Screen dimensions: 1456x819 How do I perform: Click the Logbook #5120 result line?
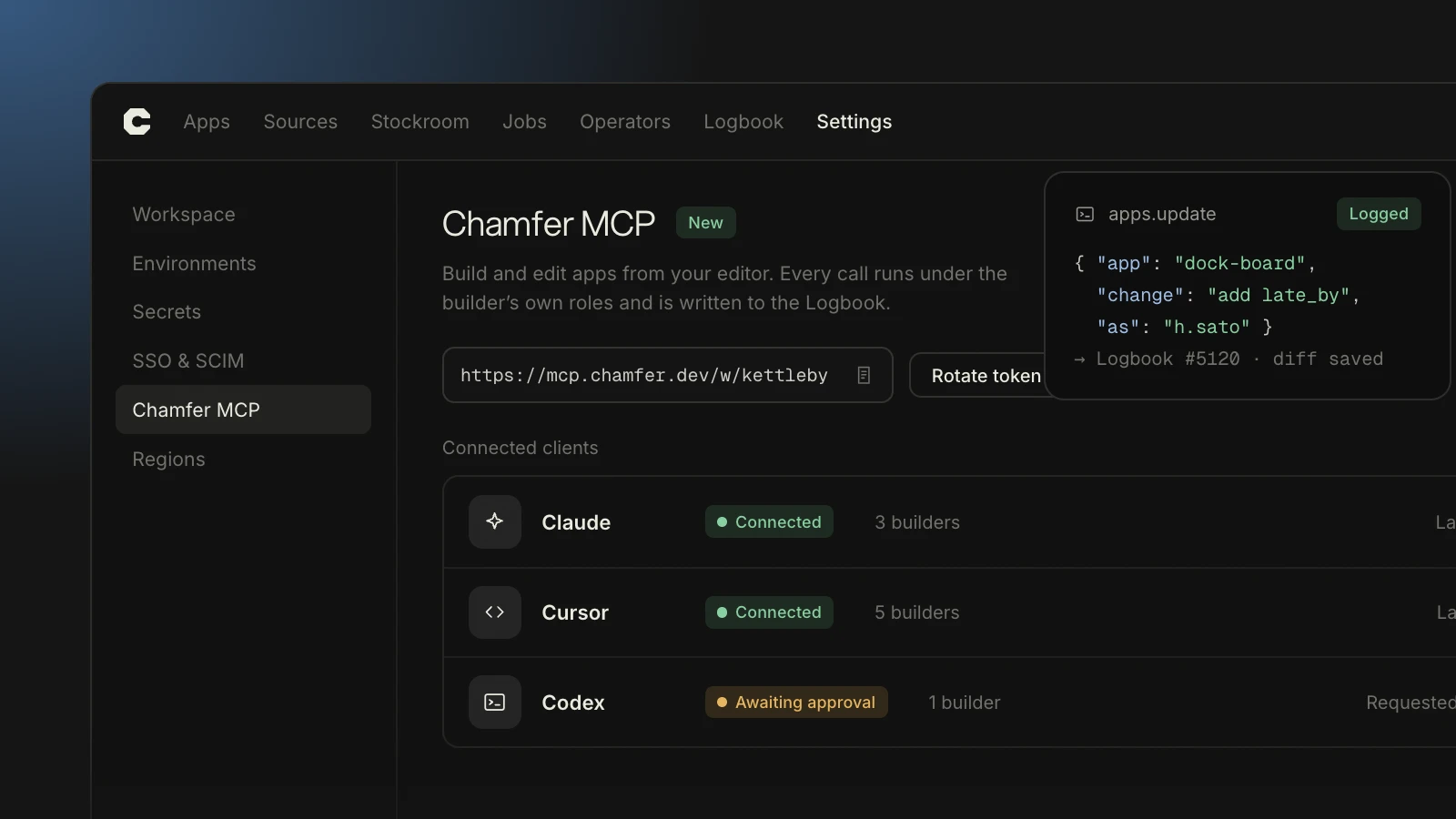pyautogui.click(x=1228, y=359)
